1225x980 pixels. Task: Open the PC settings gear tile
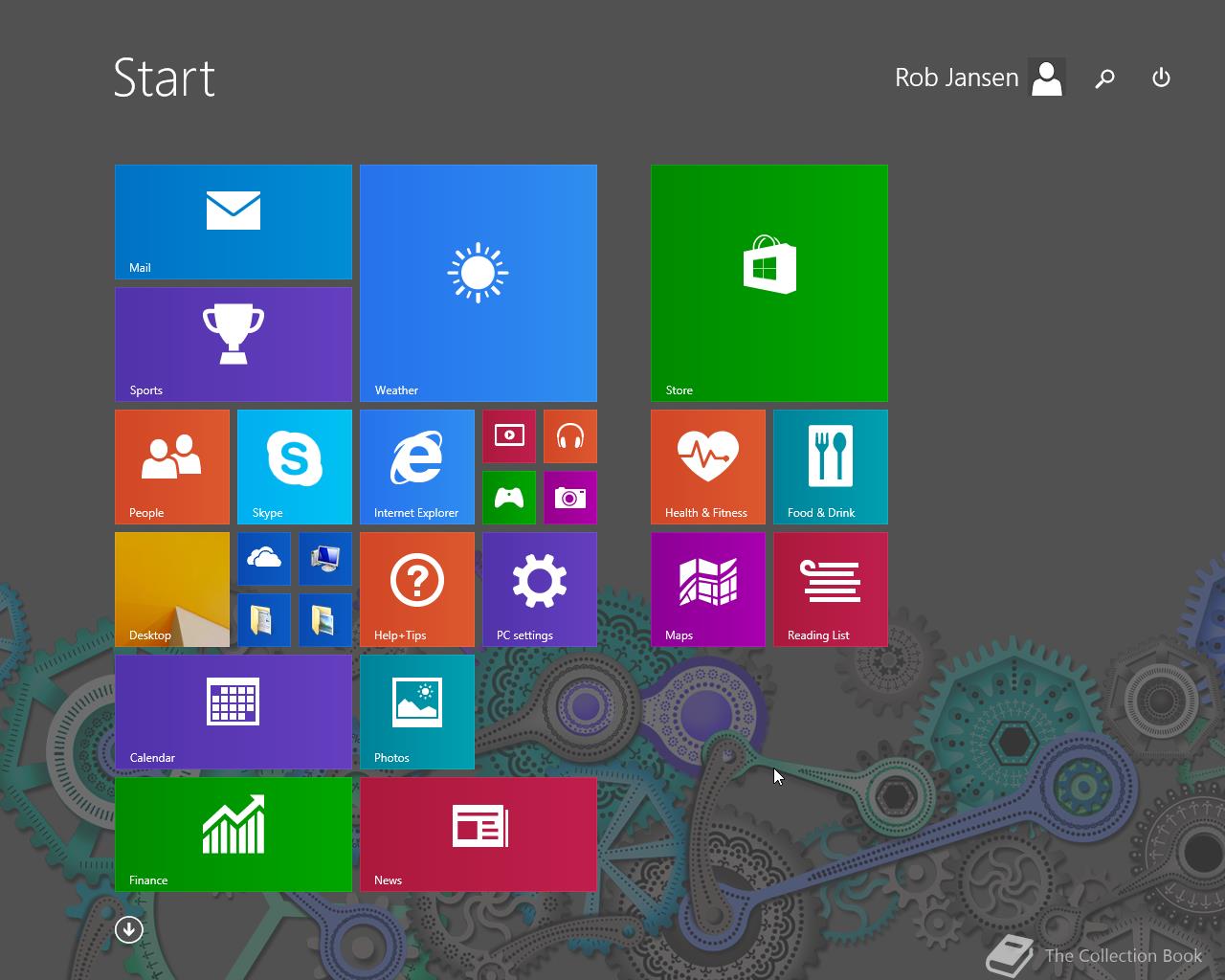coord(540,590)
